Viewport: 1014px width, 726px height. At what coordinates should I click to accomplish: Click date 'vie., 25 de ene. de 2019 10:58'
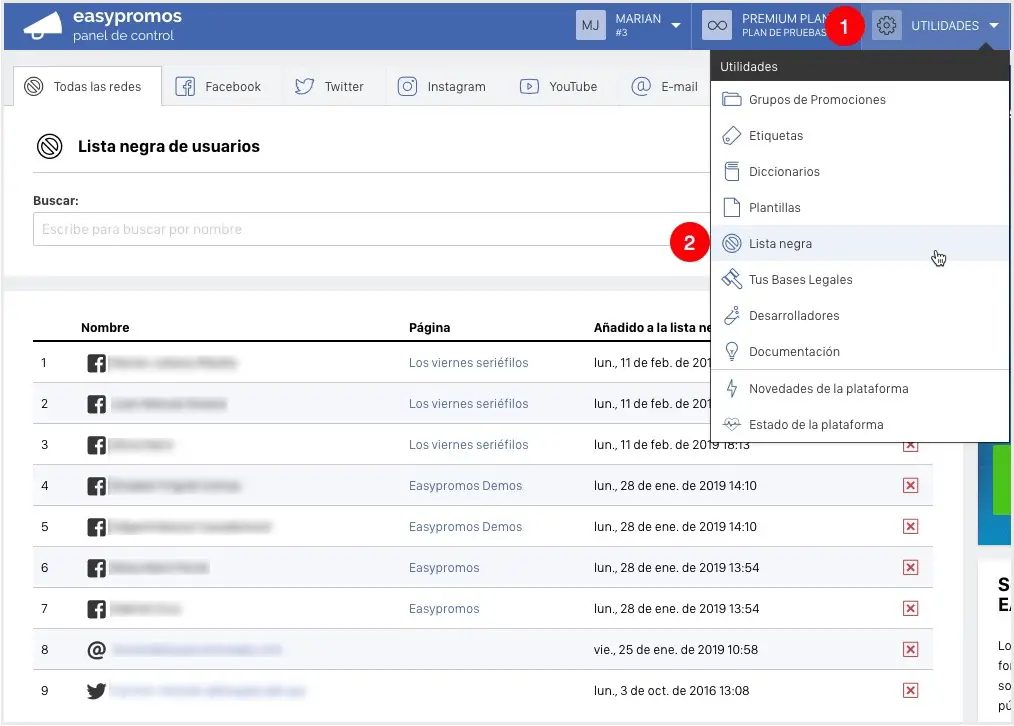pyautogui.click(x=676, y=650)
